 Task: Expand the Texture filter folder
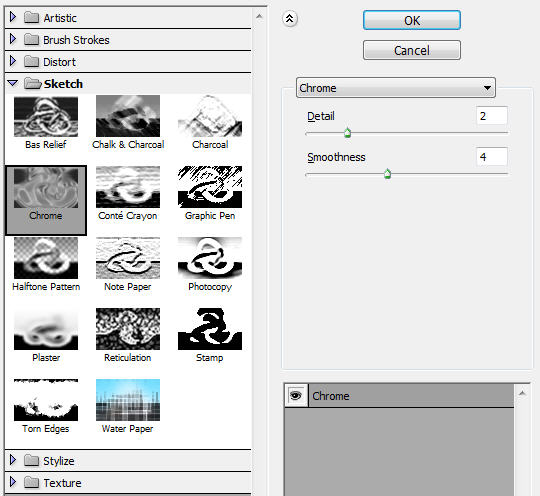13,482
